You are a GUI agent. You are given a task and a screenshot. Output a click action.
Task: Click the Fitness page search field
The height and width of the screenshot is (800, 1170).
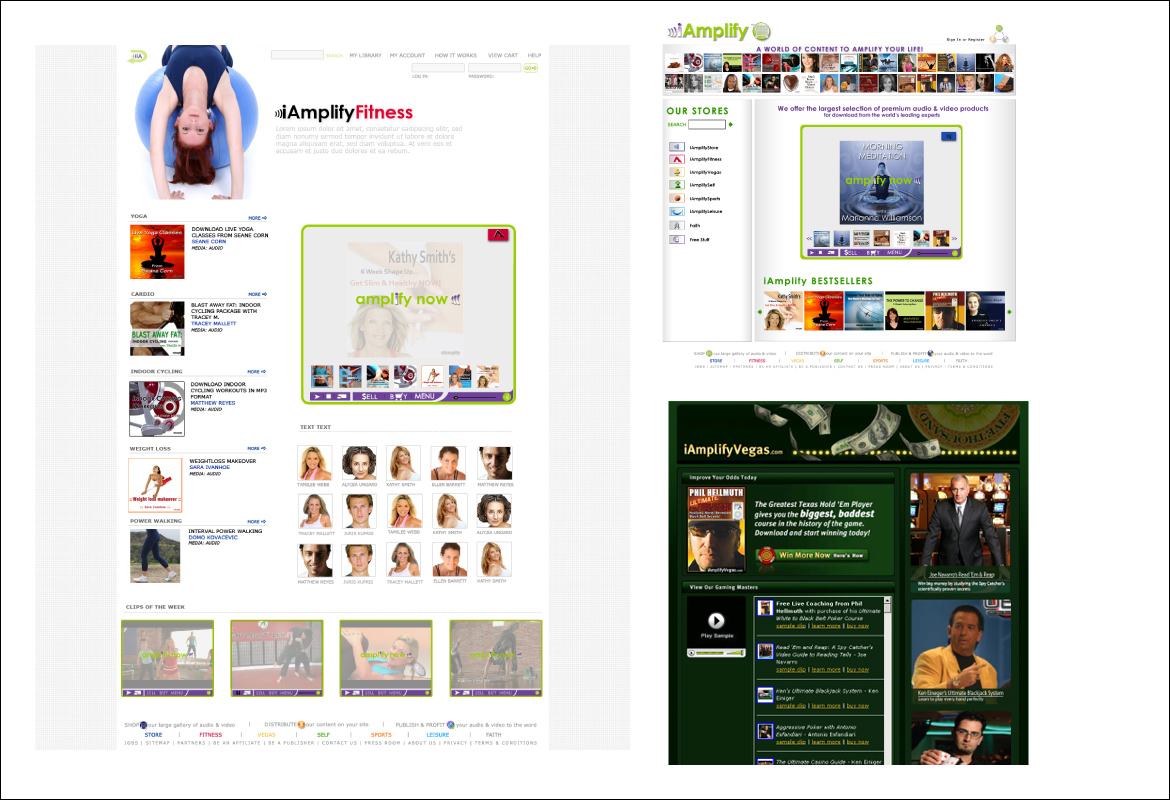click(297, 55)
